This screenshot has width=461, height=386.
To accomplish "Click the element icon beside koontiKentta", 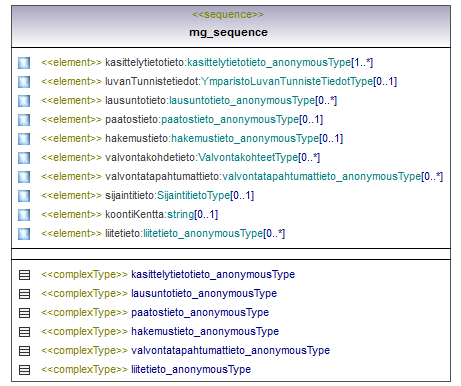I will (24, 215).
